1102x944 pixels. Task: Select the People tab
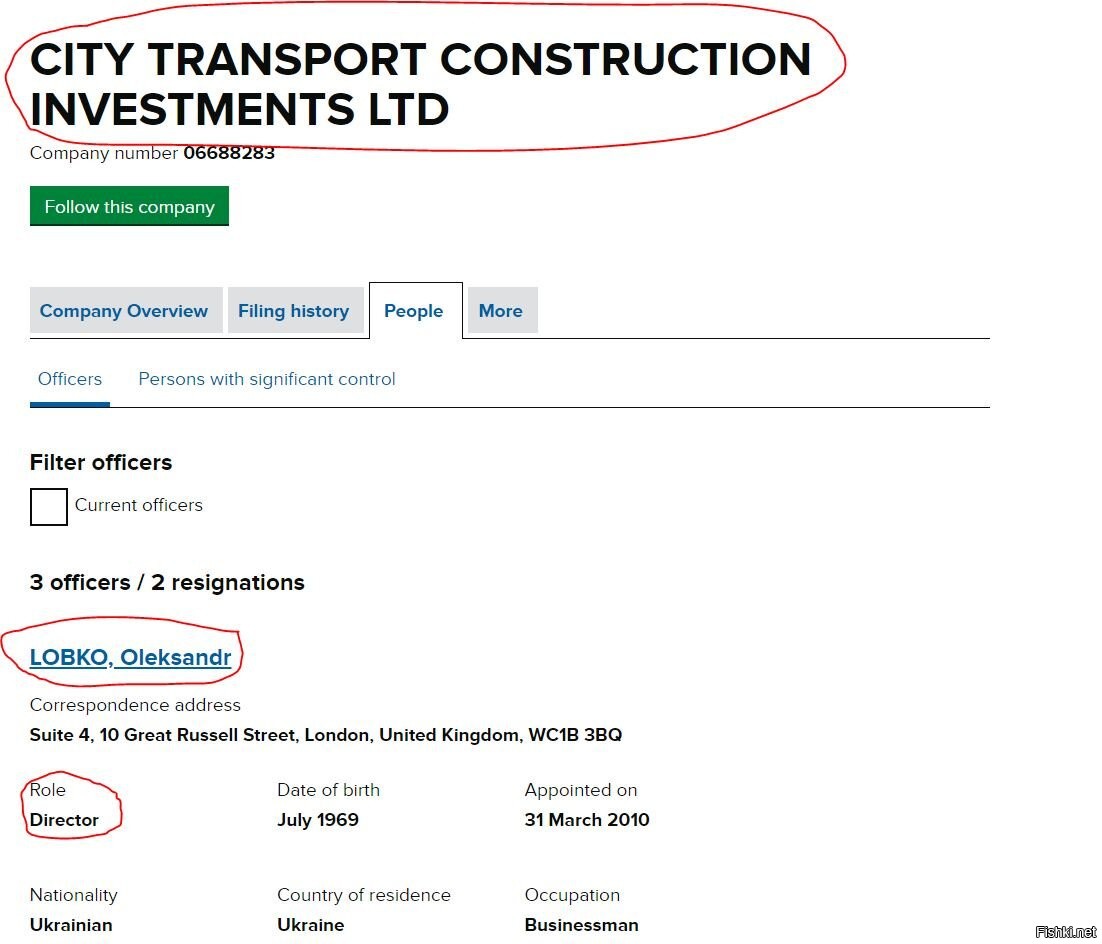tap(415, 311)
